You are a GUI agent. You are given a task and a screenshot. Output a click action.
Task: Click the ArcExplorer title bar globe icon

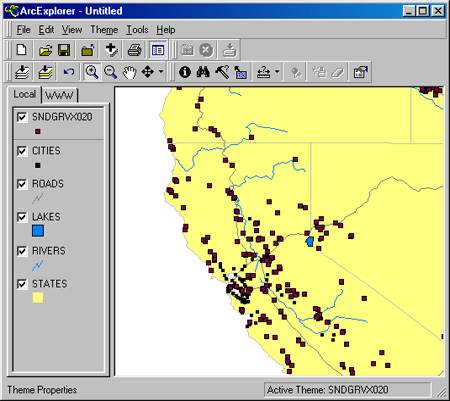click(x=11, y=11)
